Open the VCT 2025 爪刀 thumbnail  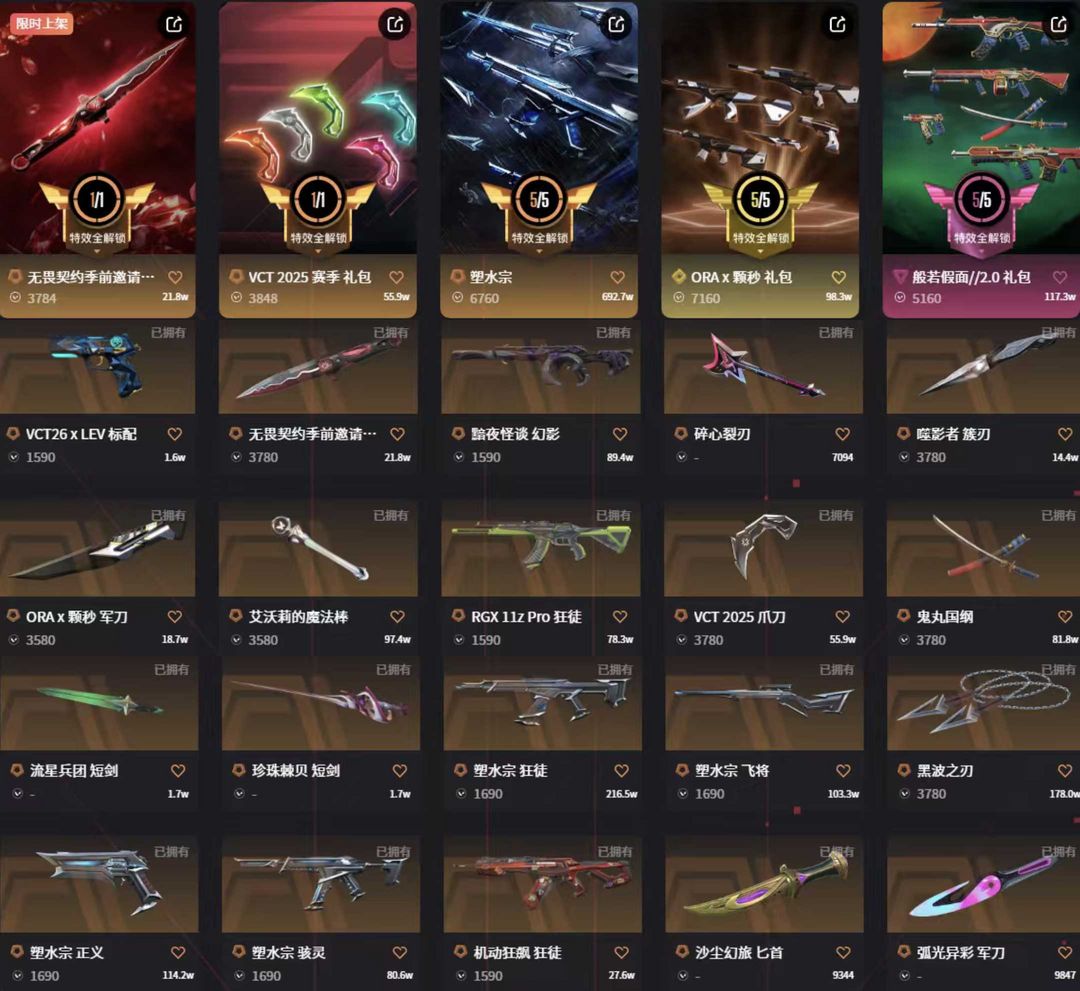point(763,548)
